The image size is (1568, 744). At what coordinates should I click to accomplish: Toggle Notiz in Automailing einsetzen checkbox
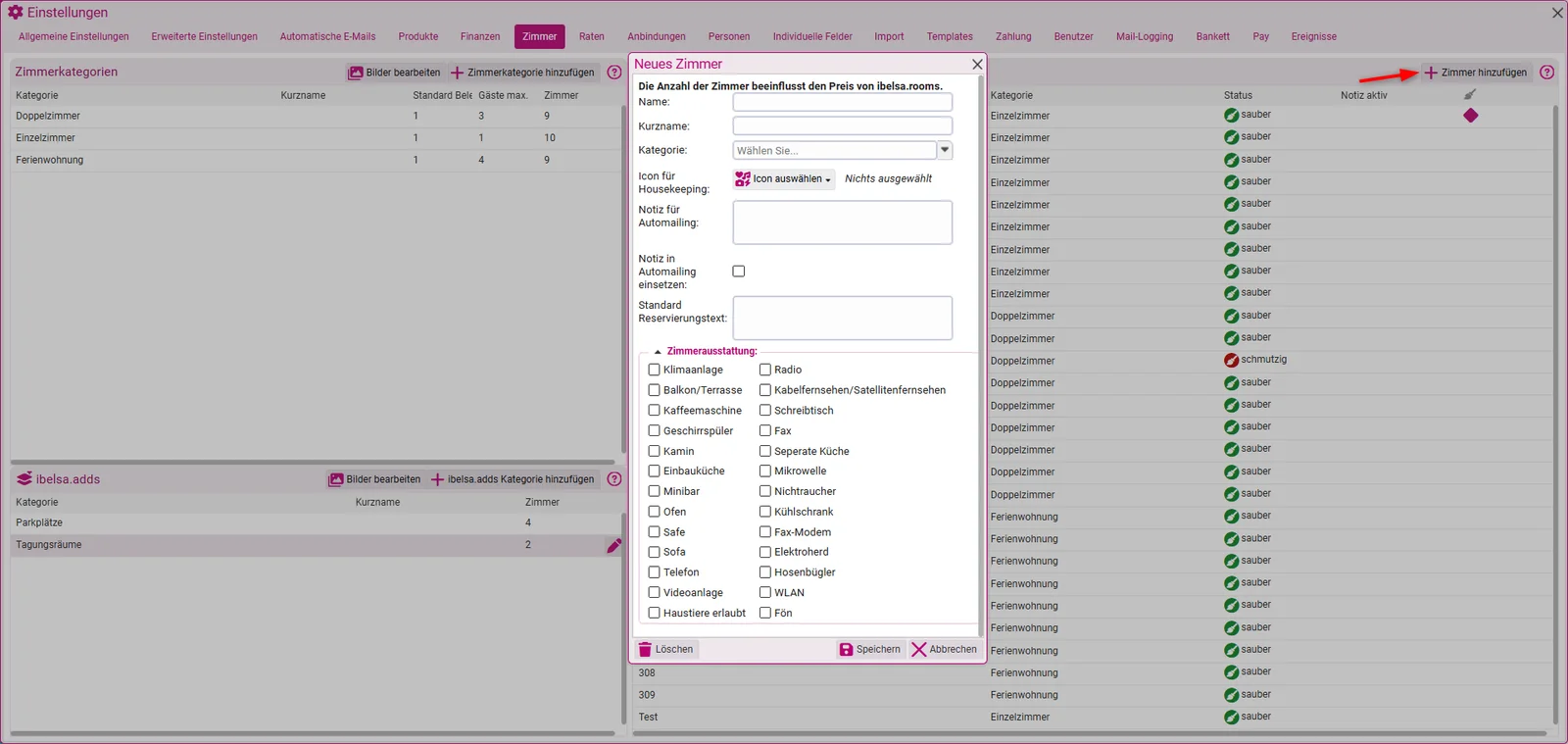tap(739, 272)
